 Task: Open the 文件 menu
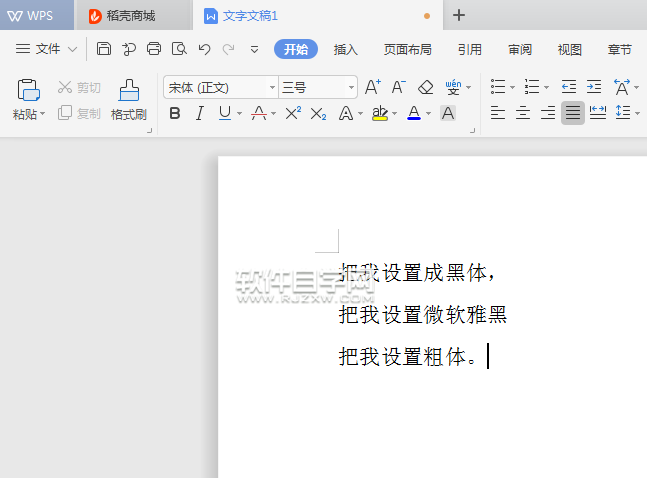[x=47, y=49]
